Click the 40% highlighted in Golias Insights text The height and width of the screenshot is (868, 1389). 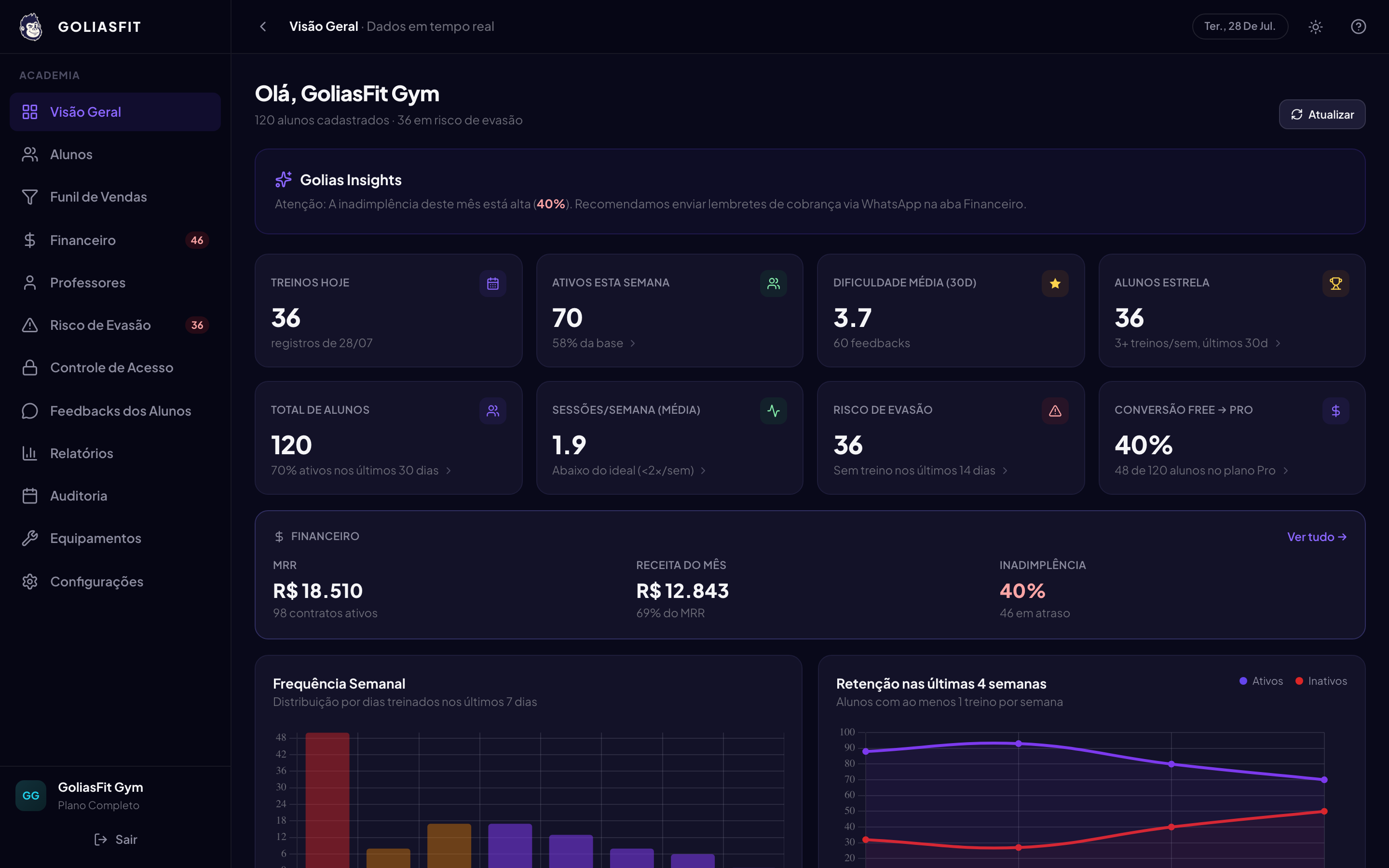click(x=551, y=204)
